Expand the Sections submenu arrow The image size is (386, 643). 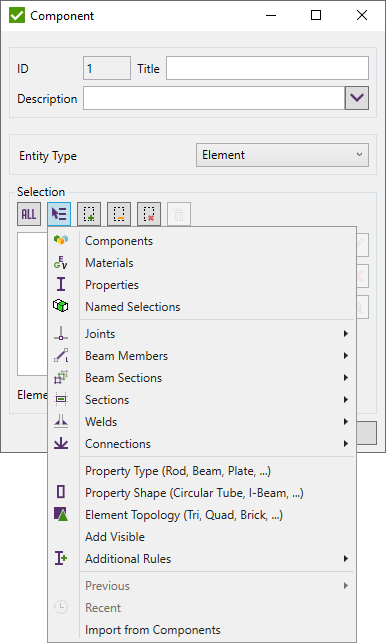[346, 400]
